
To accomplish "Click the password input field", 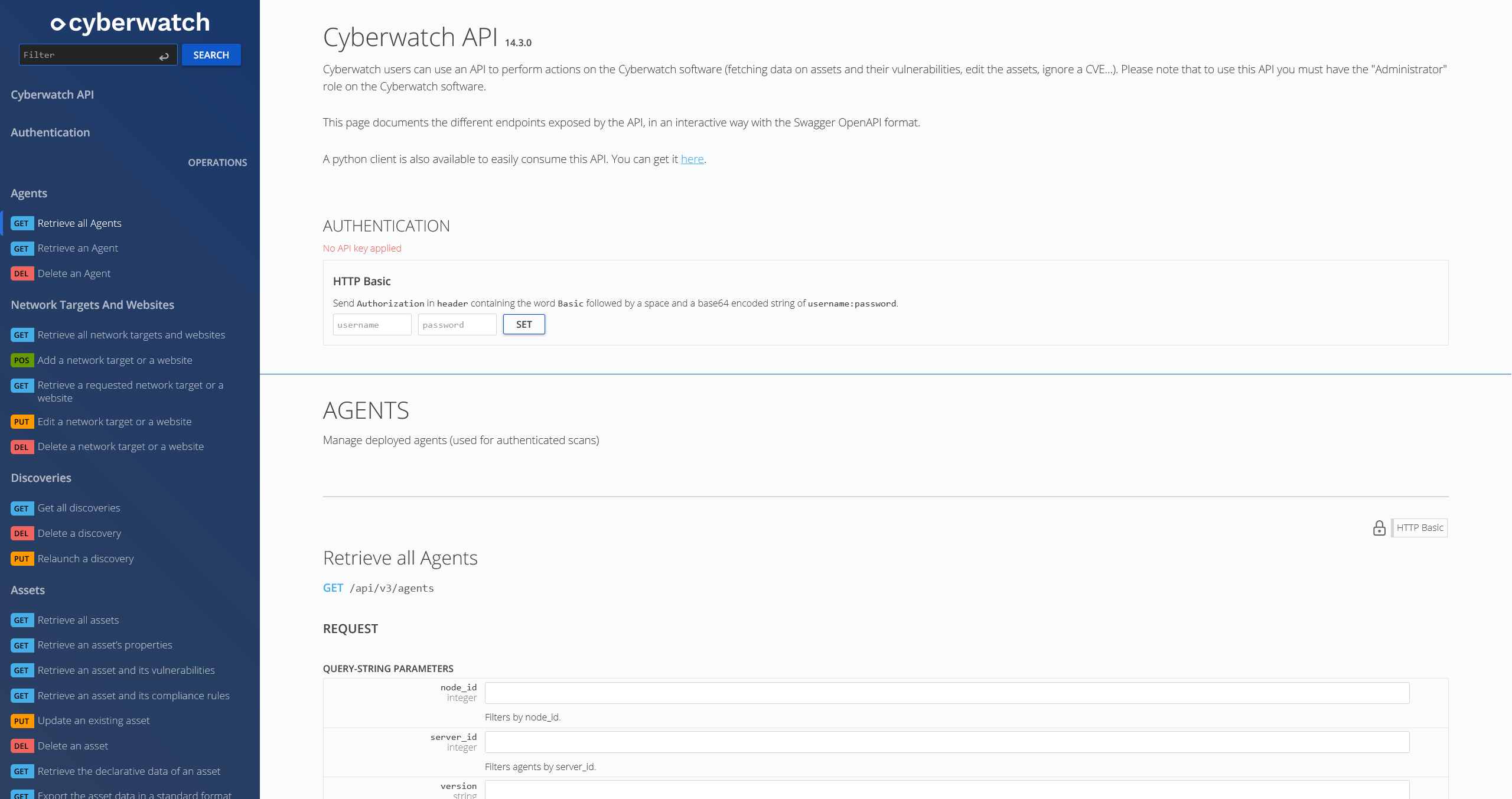I will [457, 325].
